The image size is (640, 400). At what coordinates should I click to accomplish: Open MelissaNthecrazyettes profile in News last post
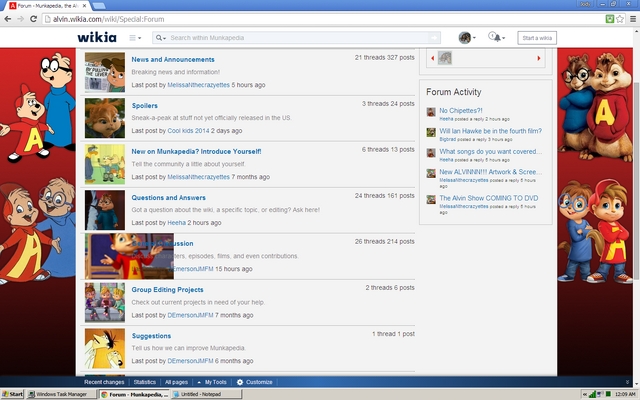point(198,85)
